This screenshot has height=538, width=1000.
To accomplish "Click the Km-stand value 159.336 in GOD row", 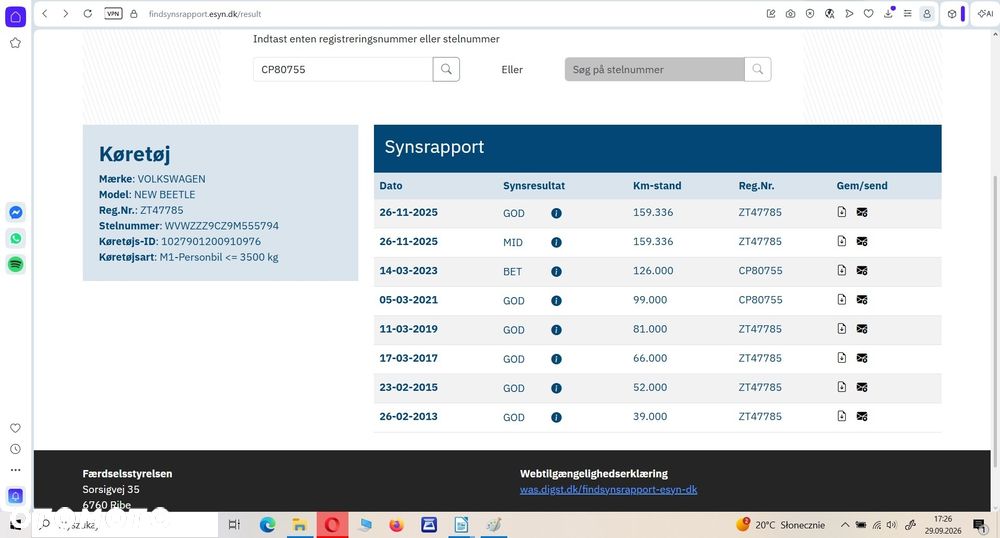I will click(653, 212).
